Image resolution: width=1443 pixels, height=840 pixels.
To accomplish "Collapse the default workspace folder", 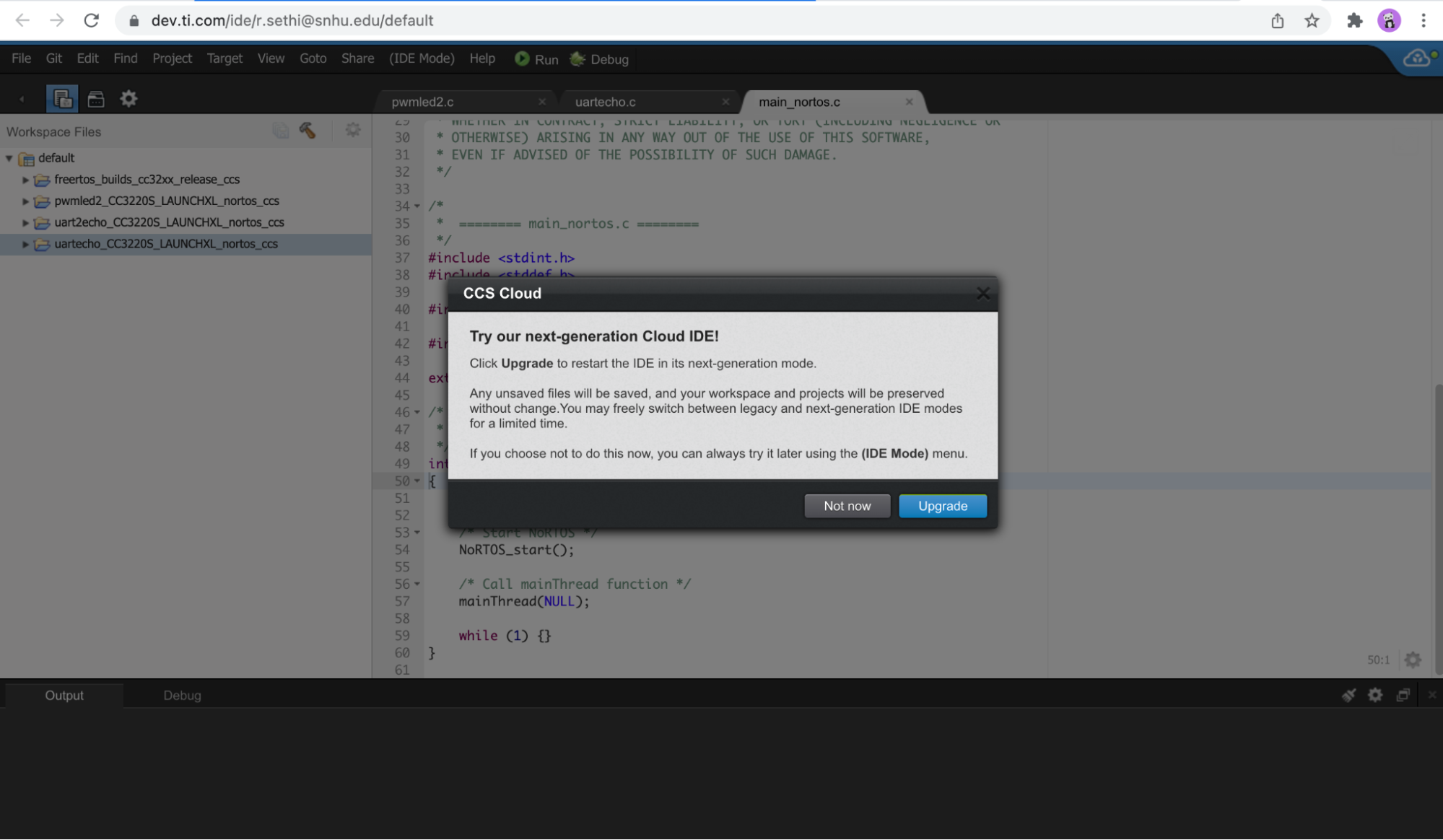I will pyautogui.click(x=9, y=158).
